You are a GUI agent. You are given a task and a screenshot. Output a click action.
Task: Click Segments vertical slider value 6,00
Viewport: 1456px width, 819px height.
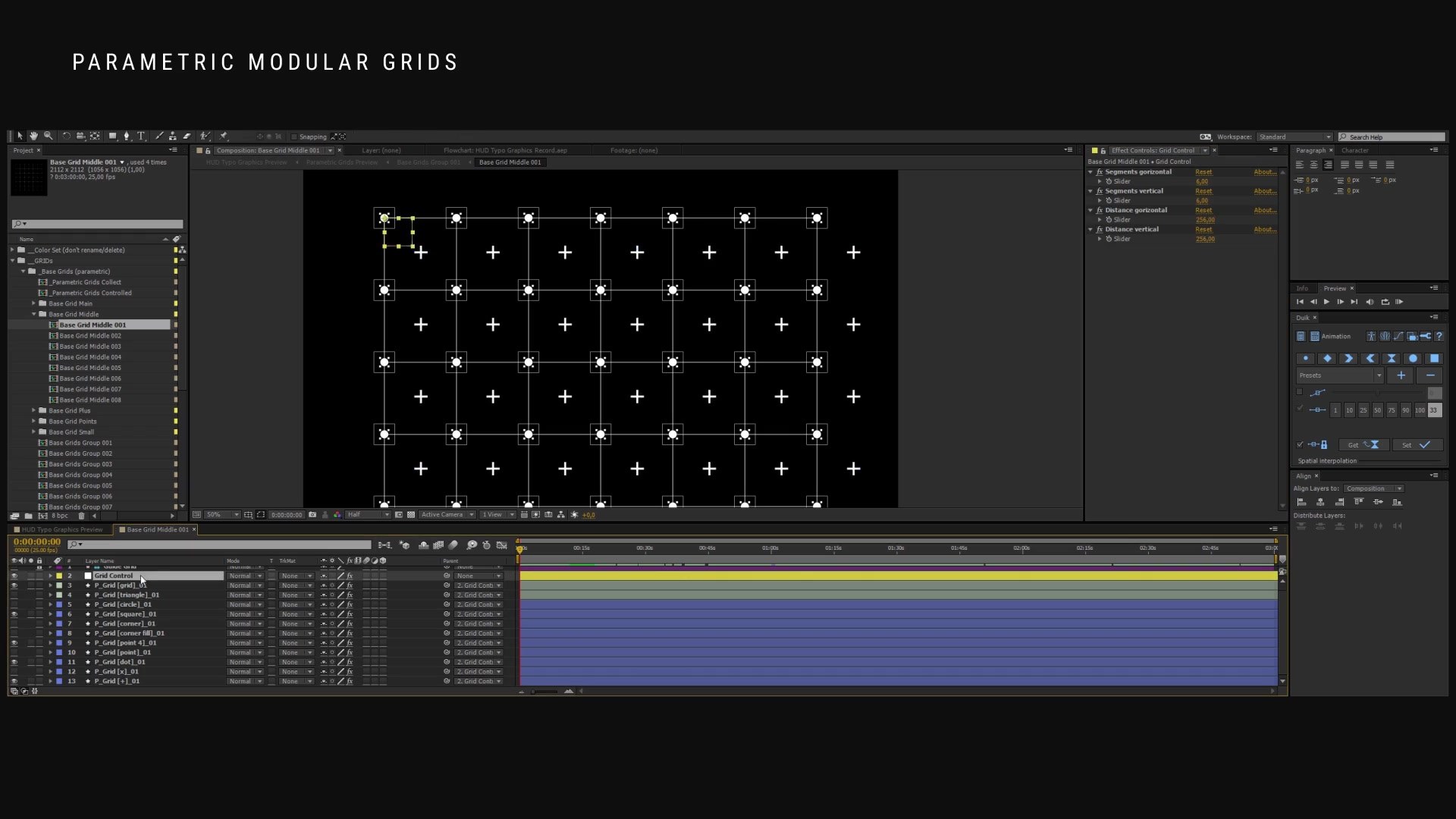coord(1202,201)
